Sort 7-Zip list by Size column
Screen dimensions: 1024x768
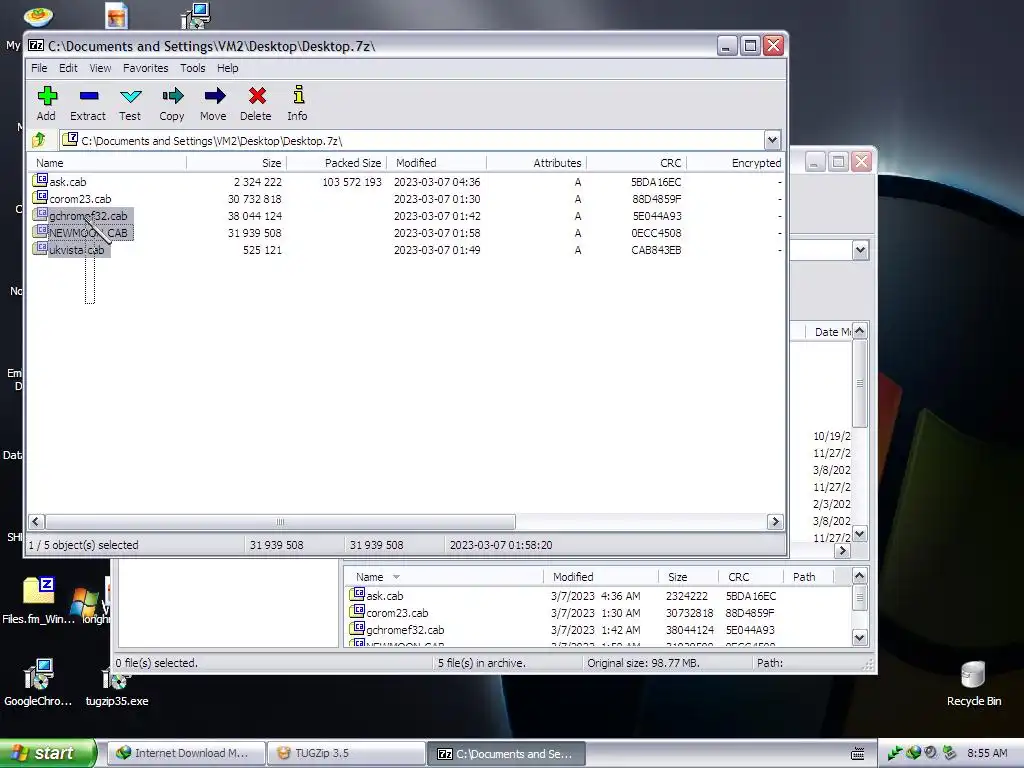(x=236, y=163)
